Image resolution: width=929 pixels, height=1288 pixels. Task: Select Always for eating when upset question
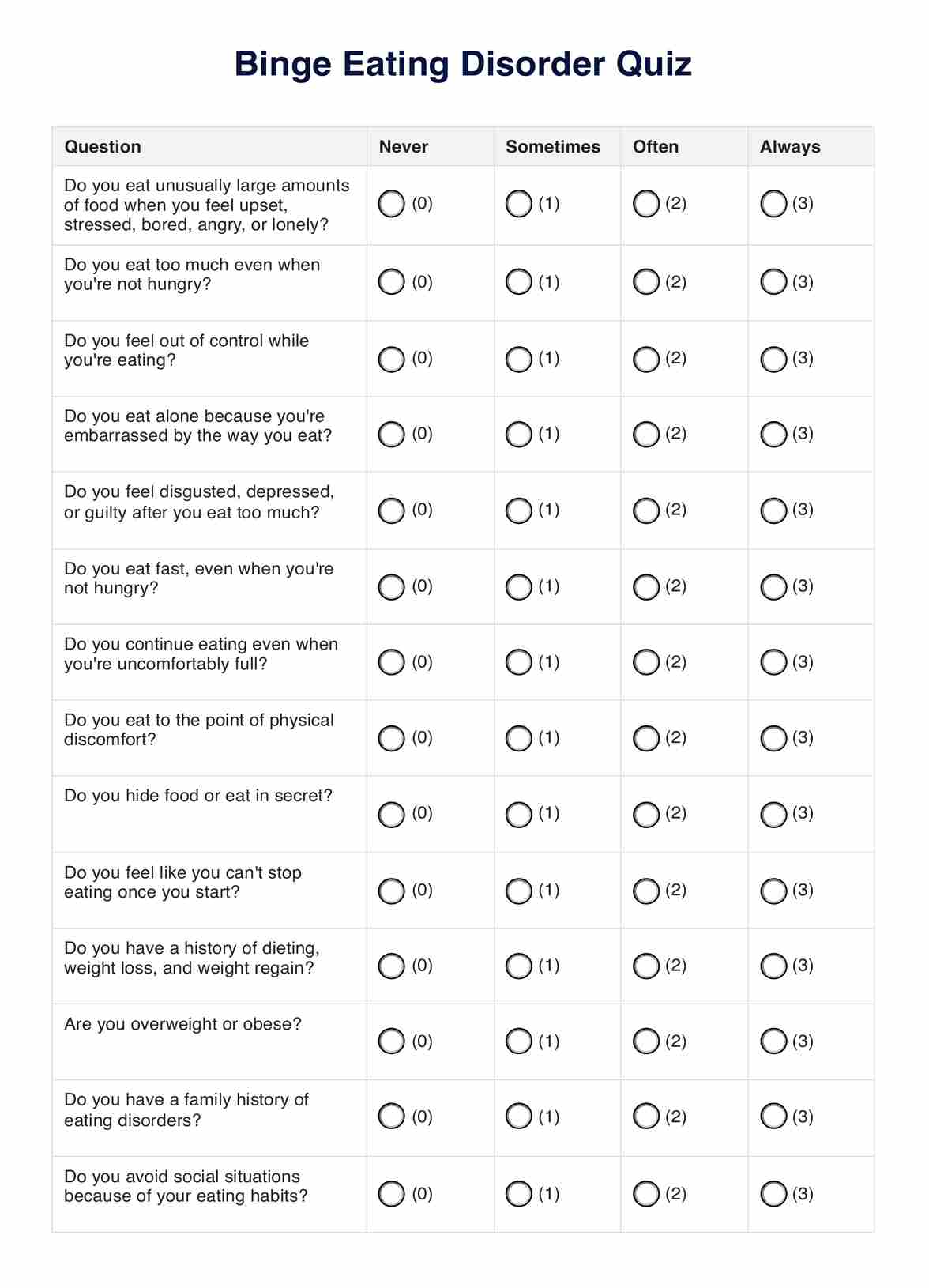tap(773, 204)
